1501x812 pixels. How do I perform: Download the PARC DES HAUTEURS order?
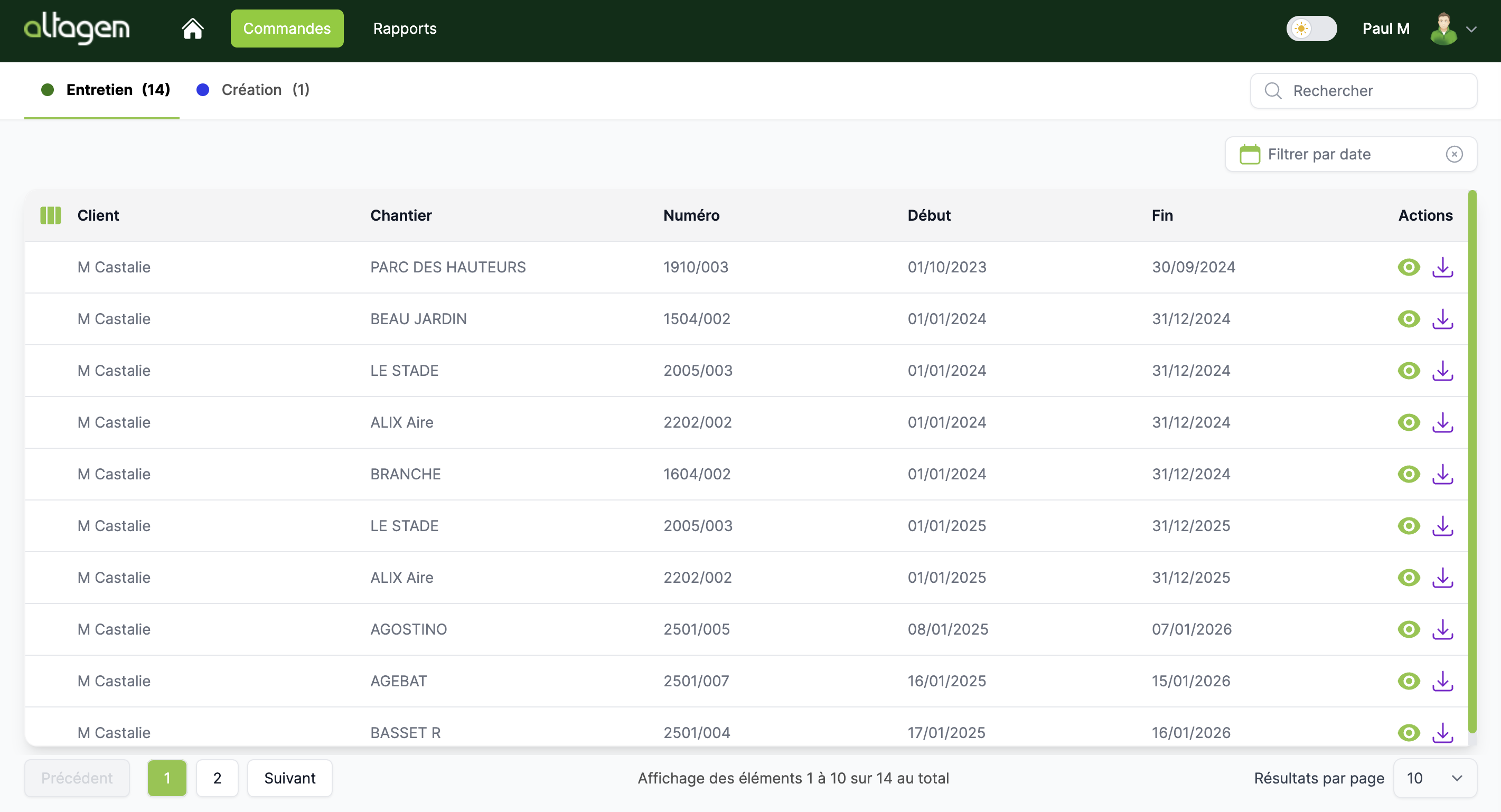1442,267
